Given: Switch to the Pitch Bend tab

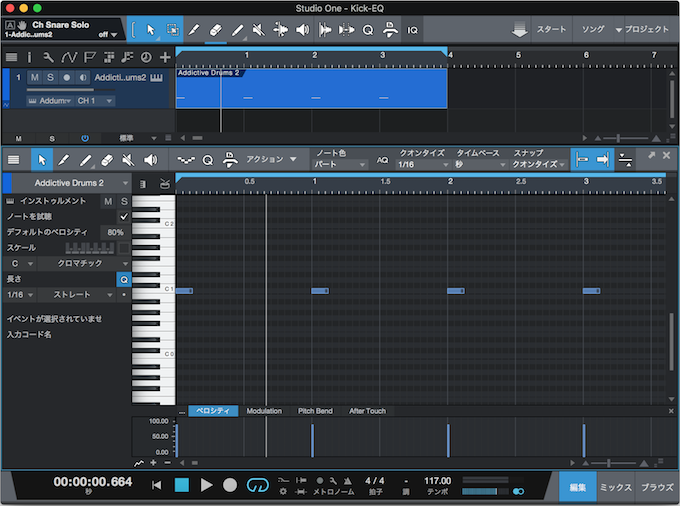Looking at the screenshot, I should [x=315, y=411].
